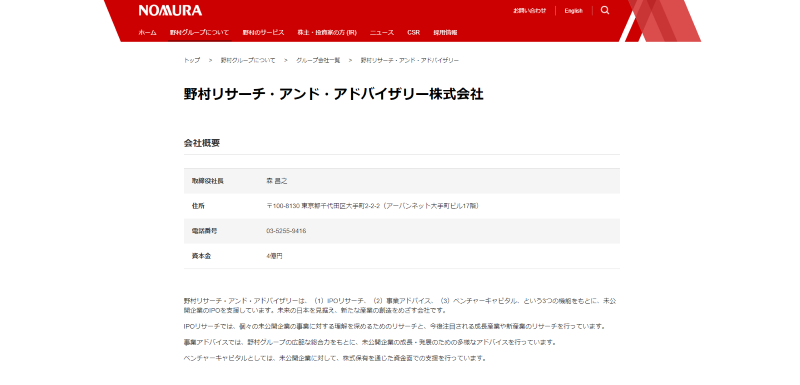
Task: Click 野村グループについて breadcrumb link
Action: tap(248, 60)
